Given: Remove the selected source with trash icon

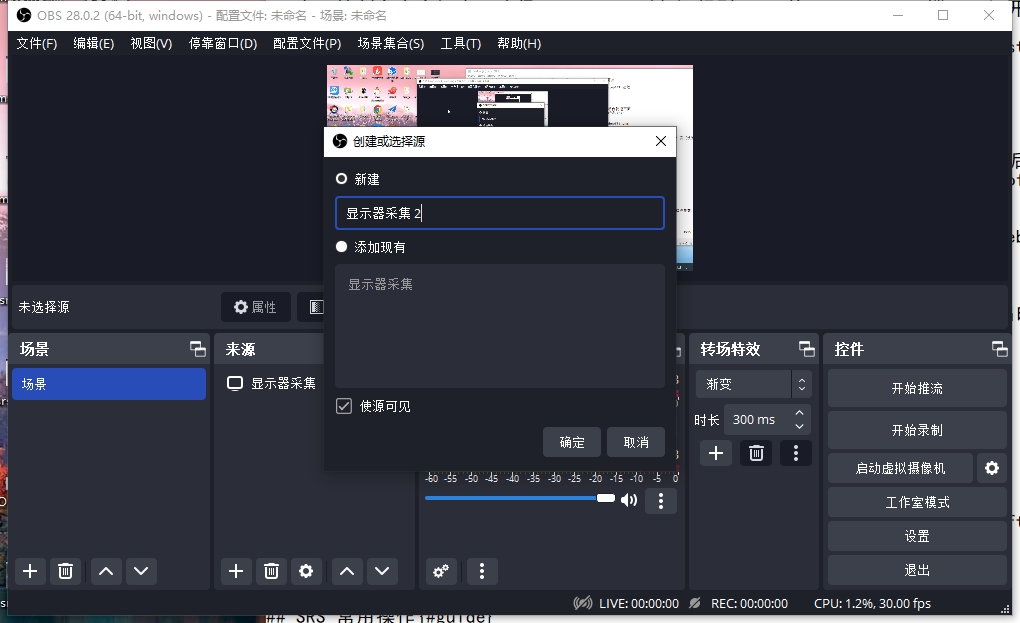Looking at the screenshot, I should coord(271,571).
